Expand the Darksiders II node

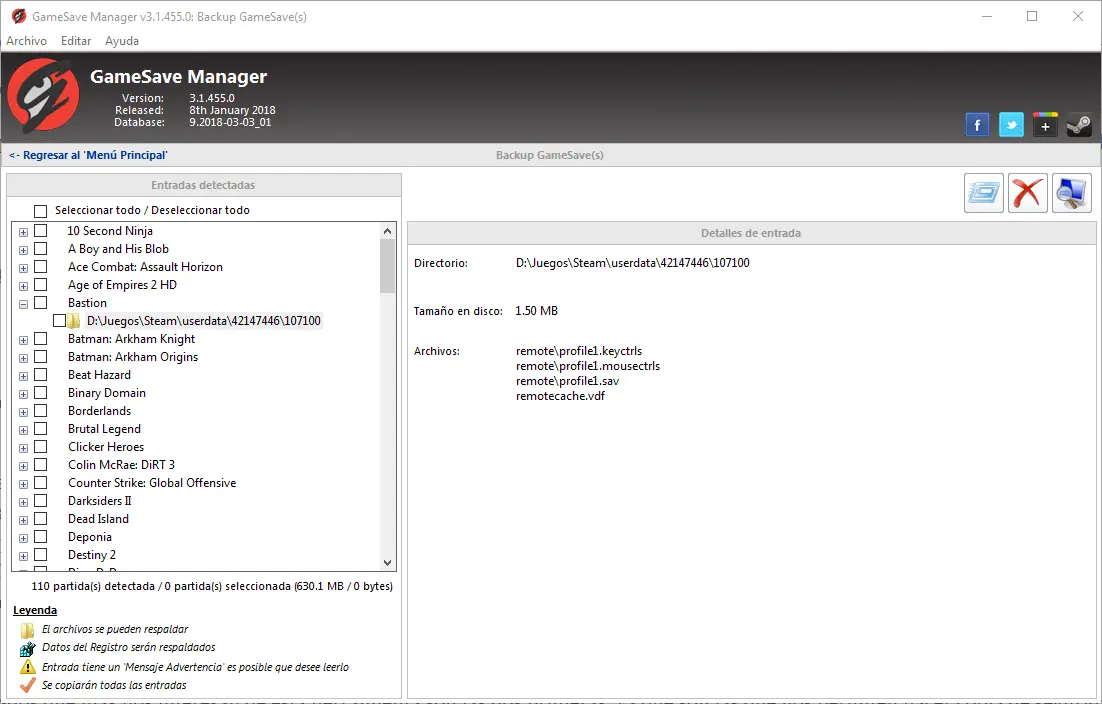click(23, 502)
